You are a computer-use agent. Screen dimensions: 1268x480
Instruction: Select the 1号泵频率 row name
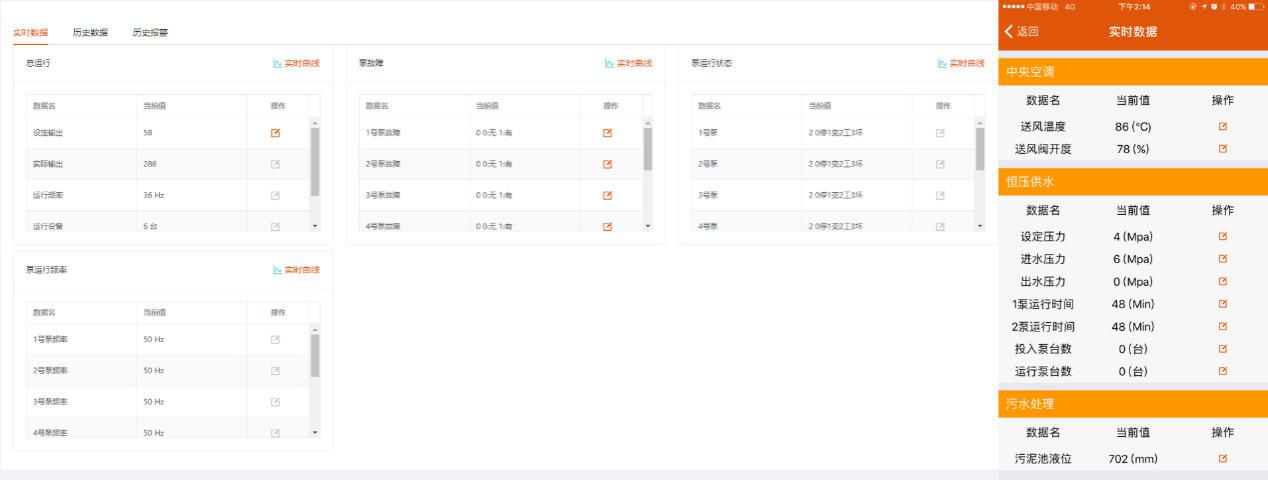50,340
